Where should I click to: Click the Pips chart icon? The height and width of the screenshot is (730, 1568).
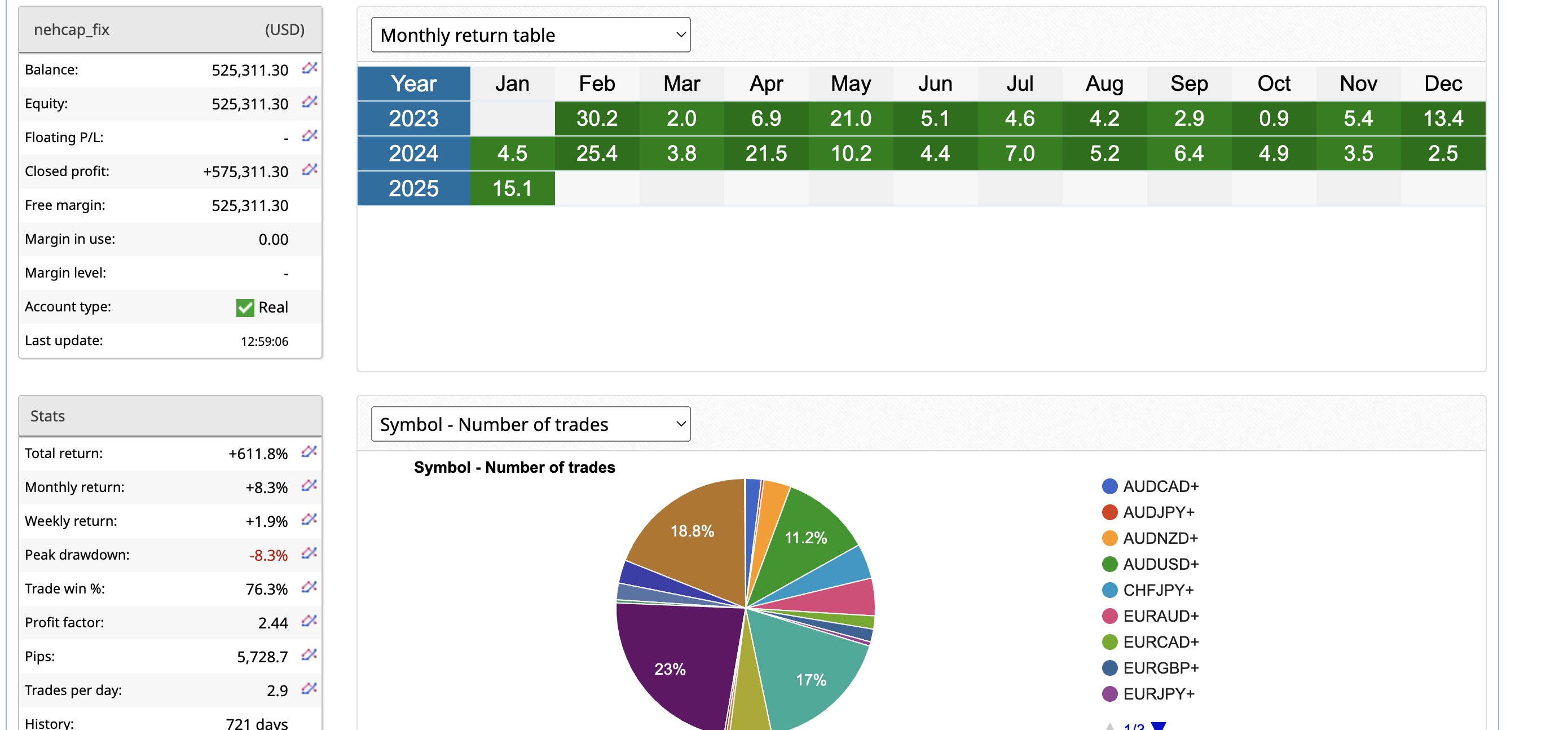[309, 655]
